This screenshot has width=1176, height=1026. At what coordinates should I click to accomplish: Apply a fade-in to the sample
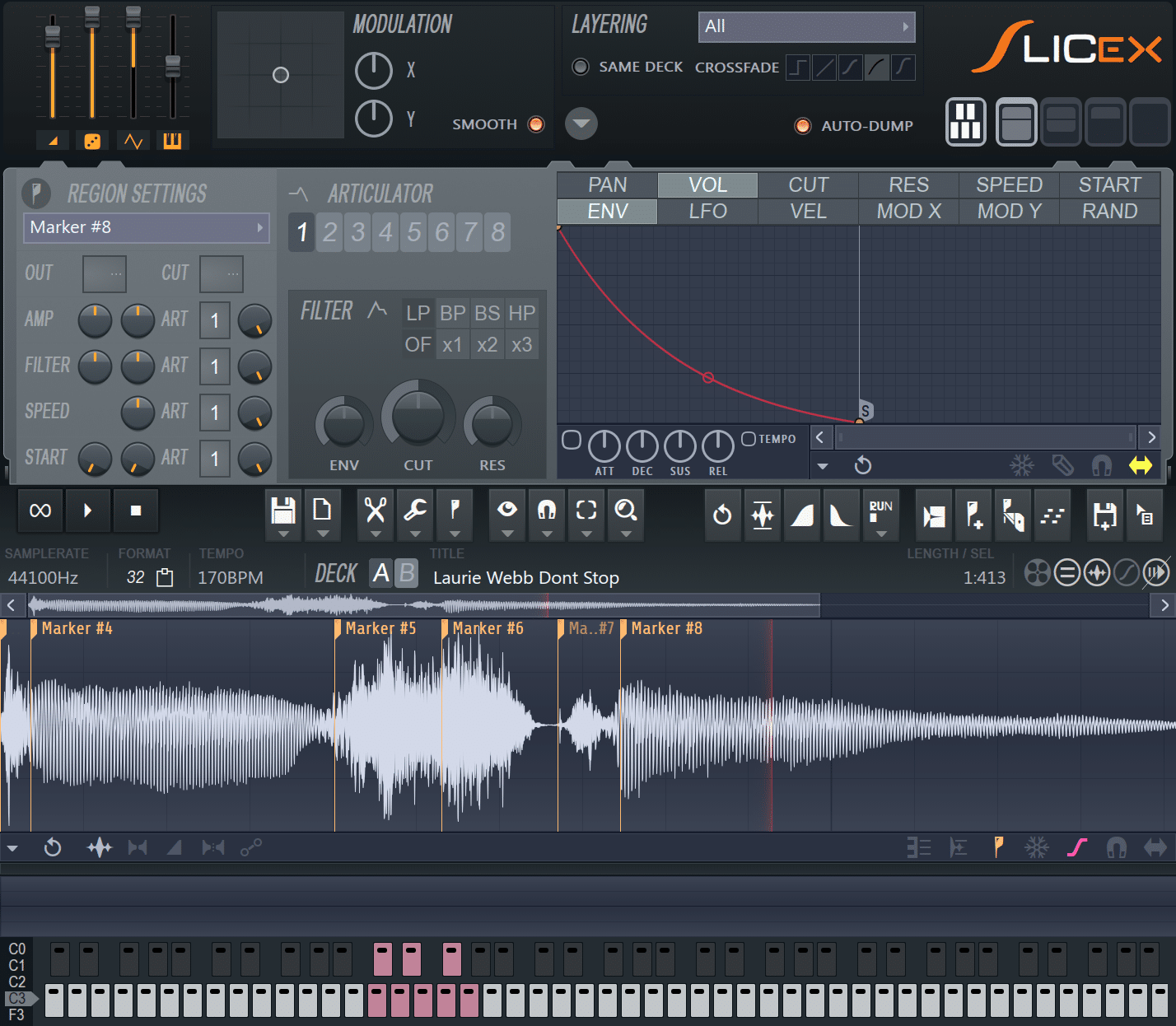(801, 511)
